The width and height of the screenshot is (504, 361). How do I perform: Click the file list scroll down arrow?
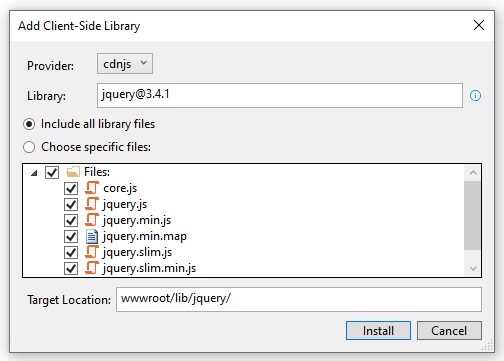[473, 268]
